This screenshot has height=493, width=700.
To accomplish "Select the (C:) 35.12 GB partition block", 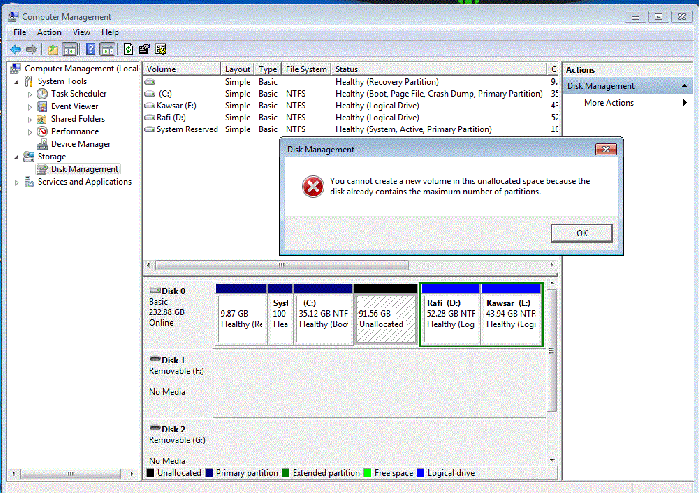I will pyautogui.click(x=323, y=314).
